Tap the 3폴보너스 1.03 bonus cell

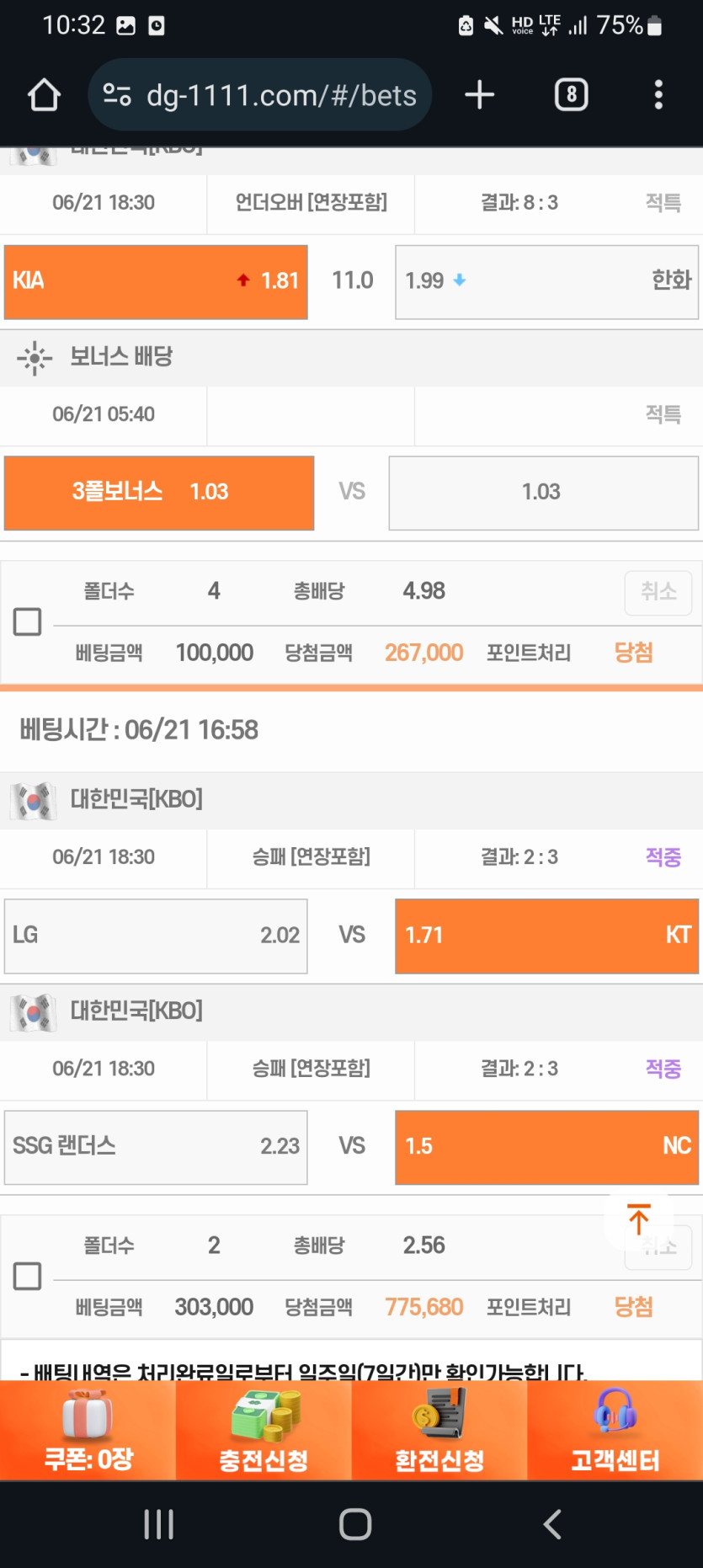159,493
